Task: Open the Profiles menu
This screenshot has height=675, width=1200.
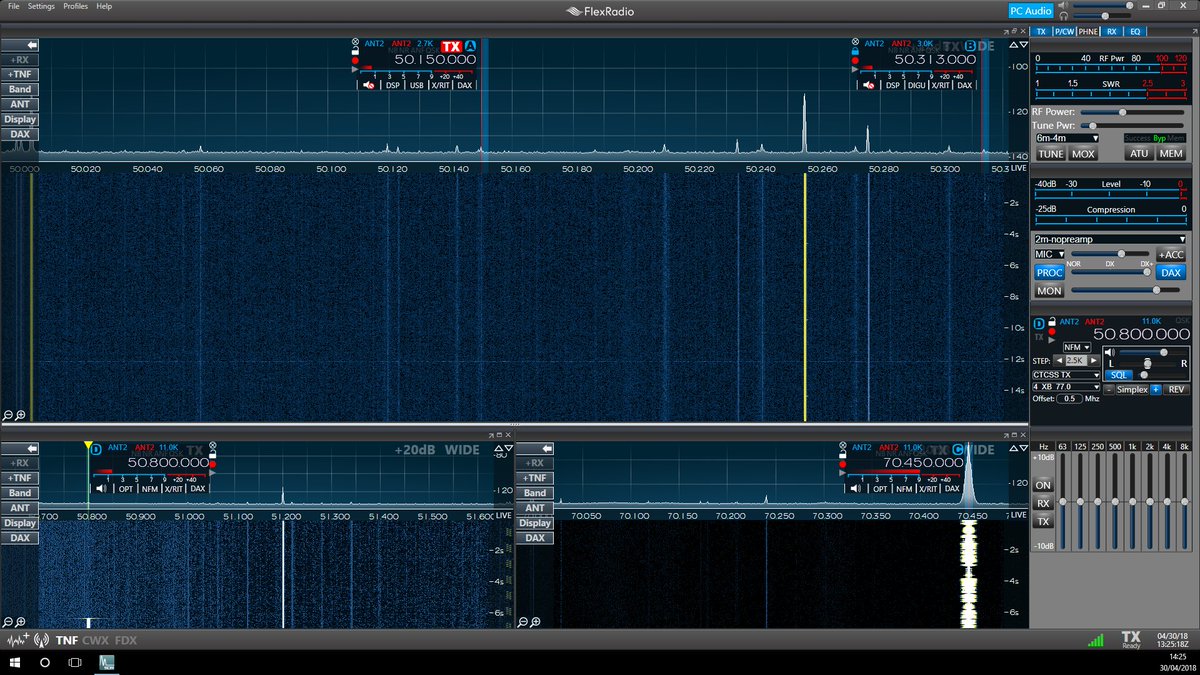Action: point(75,6)
